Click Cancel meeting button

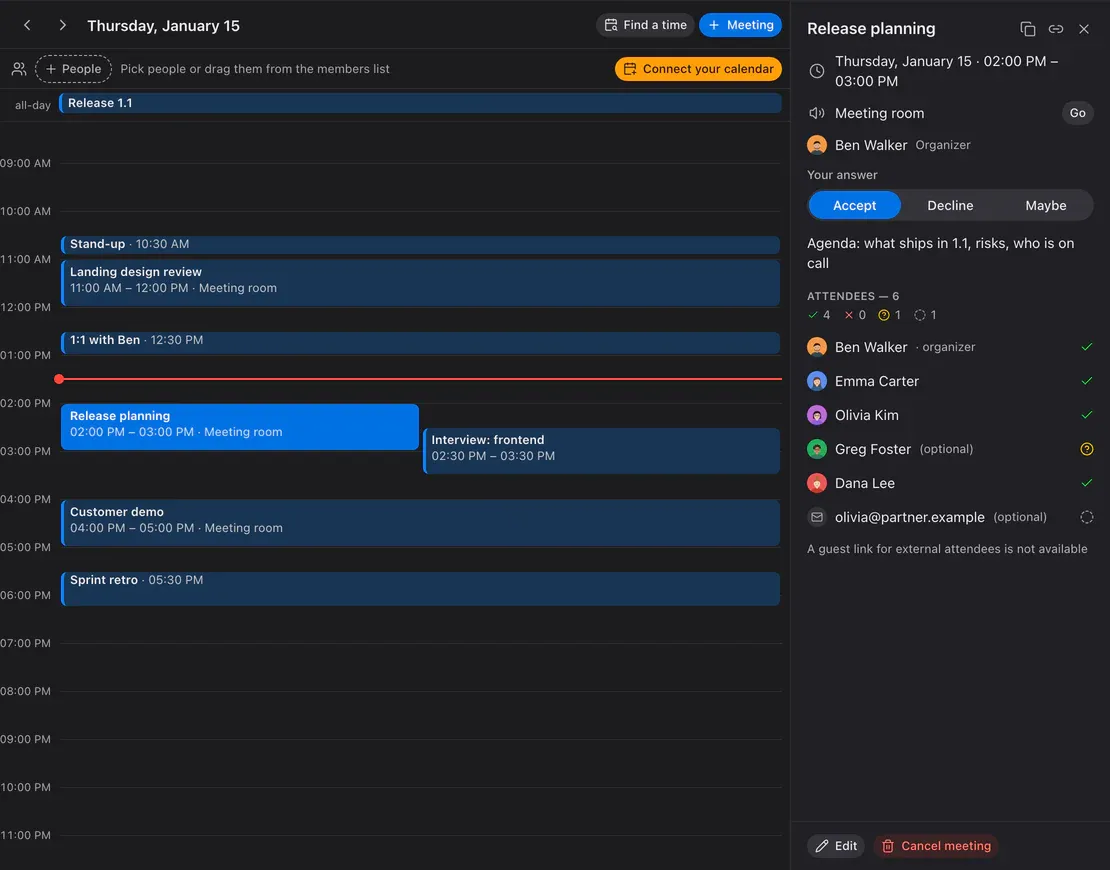(x=936, y=846)
